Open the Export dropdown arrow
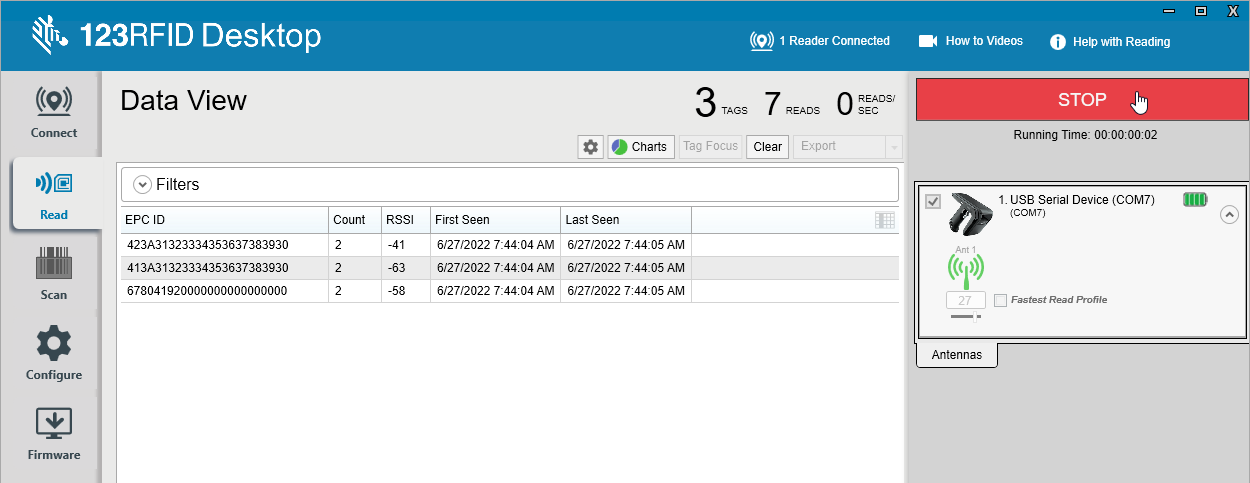1250x483 pixels. (x=893, y=147)
